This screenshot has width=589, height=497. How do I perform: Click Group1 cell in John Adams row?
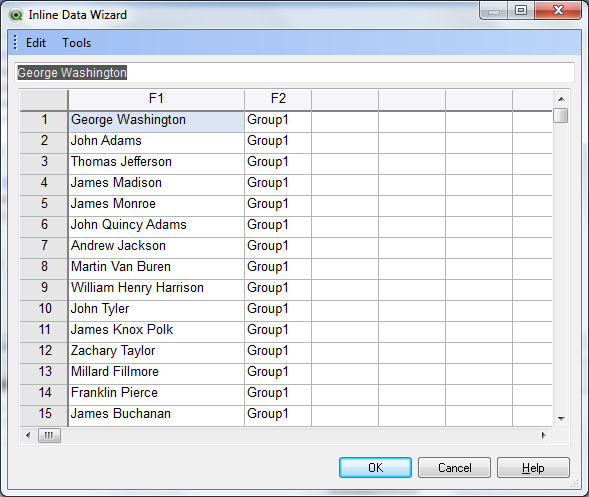[278, 143]
